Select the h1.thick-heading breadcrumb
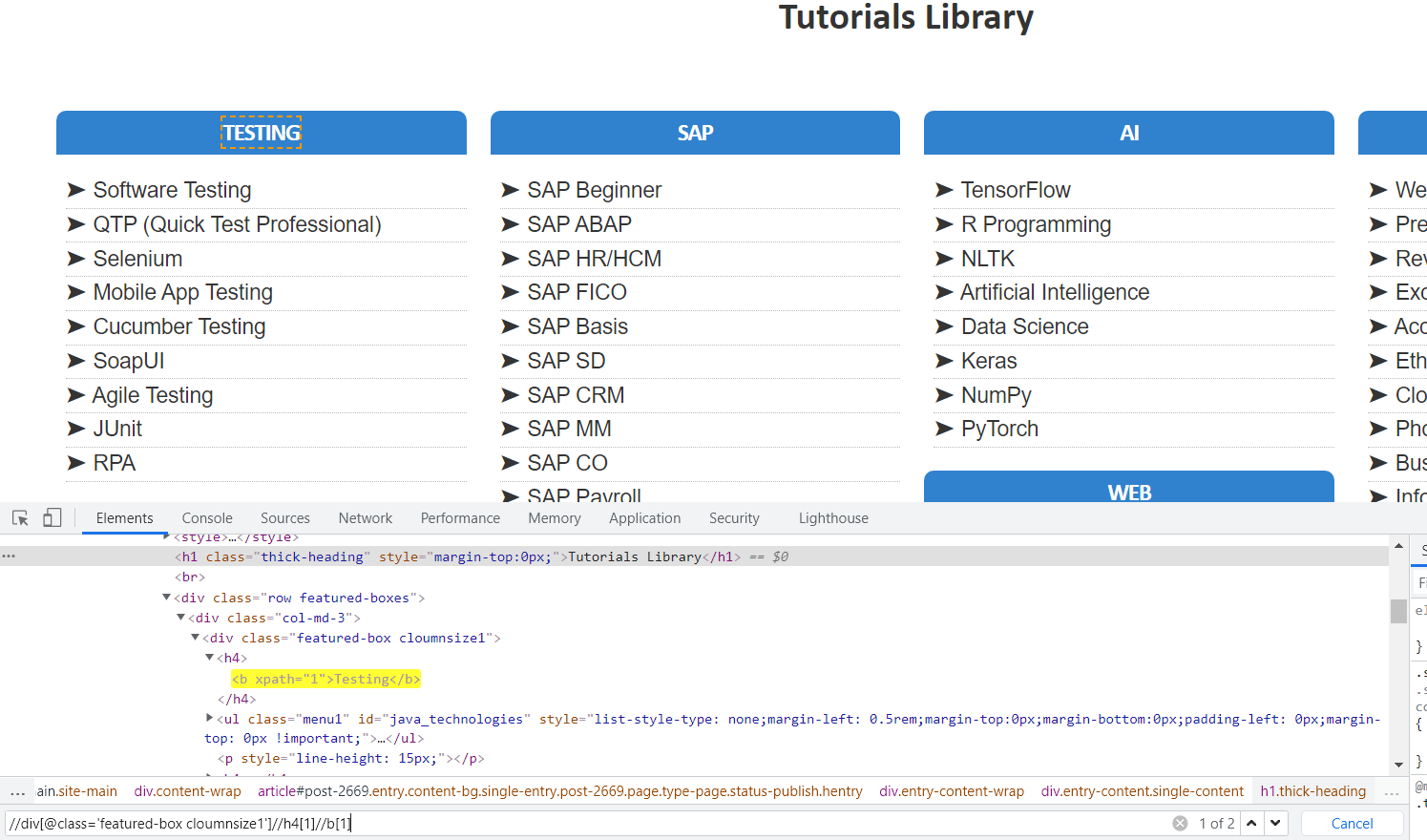The image size is (1427, 840). 1312,791
